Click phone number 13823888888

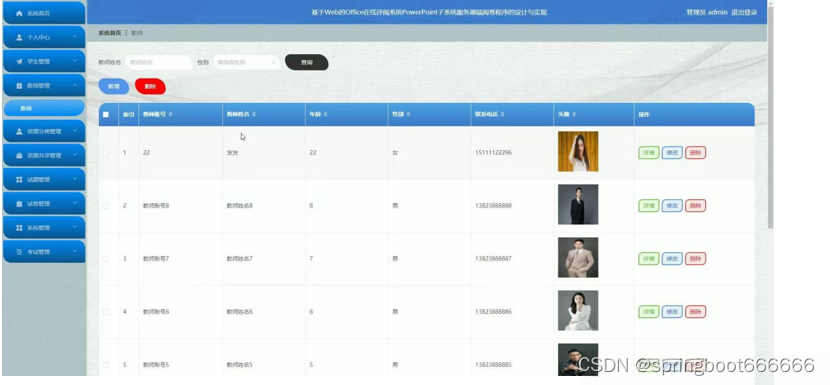click(x=493, y=205)
